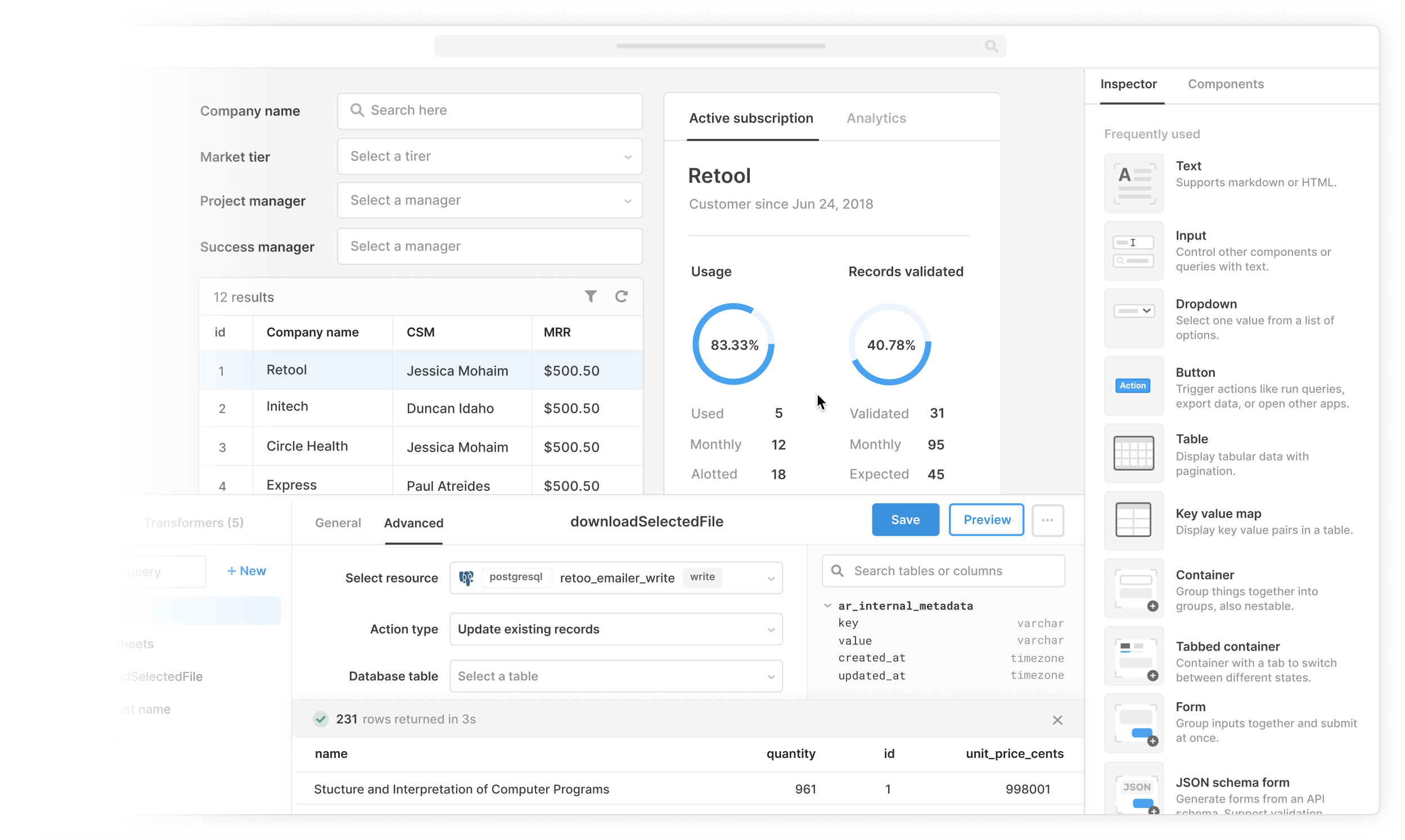Click the three-dot overflow menu icon
The image size is (1405, 840).
[x=1048, y=520]
